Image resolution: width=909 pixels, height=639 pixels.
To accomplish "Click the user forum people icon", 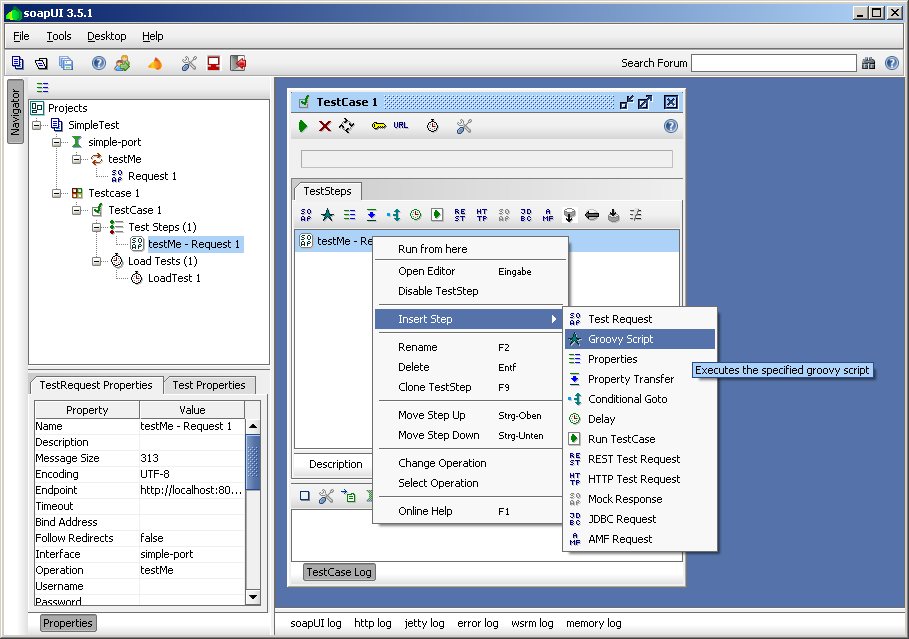I will tap(122, 63).
